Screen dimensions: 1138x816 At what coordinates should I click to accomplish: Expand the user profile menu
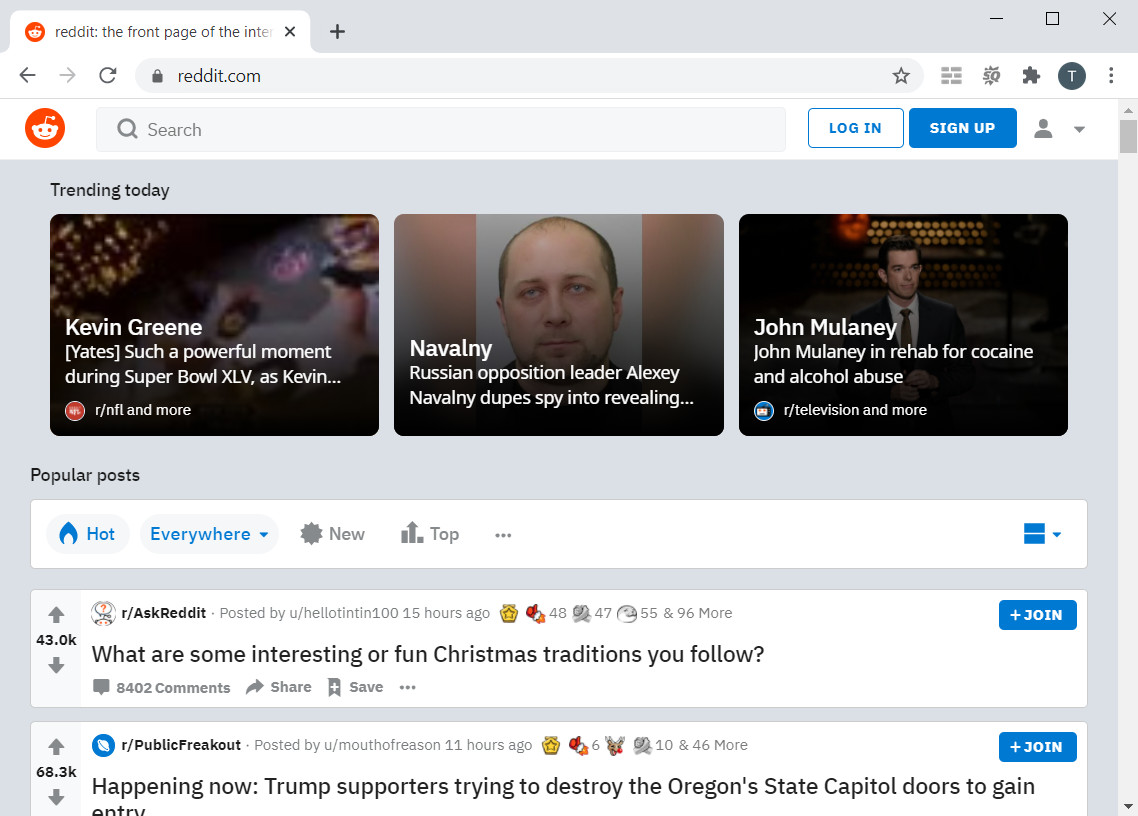[1059, 128]
